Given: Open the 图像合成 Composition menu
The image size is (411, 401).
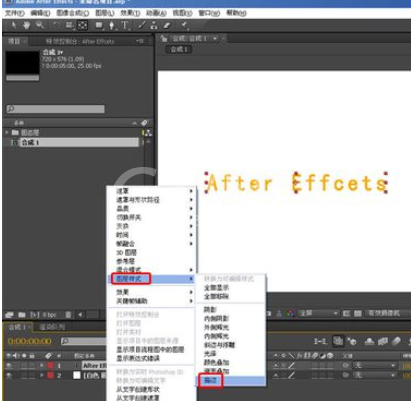Looking at the screenshot, I should click(72, 13).
